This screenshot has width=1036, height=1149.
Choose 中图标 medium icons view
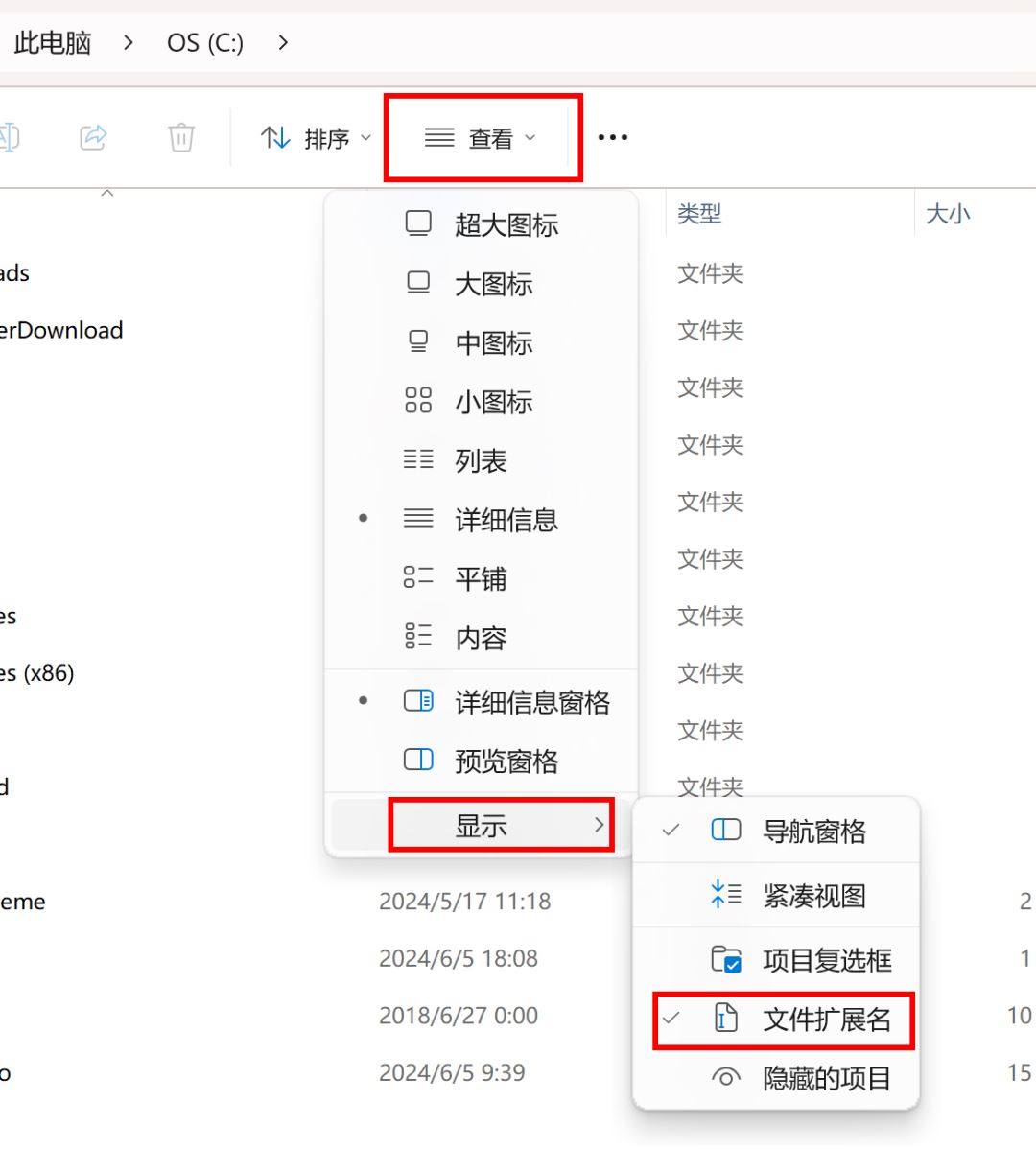coord(494,342)
